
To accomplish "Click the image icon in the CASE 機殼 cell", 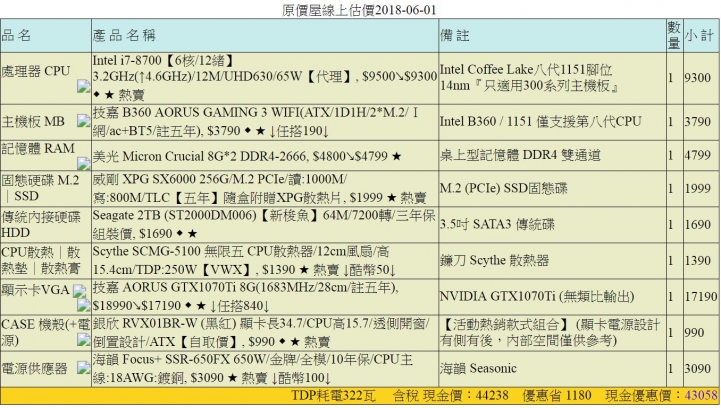I will [83, 340].
